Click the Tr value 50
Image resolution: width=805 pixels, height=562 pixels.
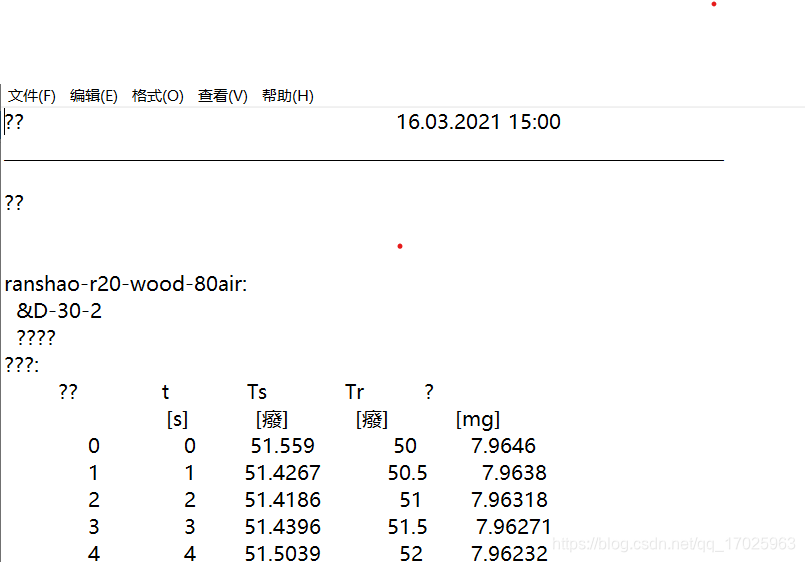(405, 446)
